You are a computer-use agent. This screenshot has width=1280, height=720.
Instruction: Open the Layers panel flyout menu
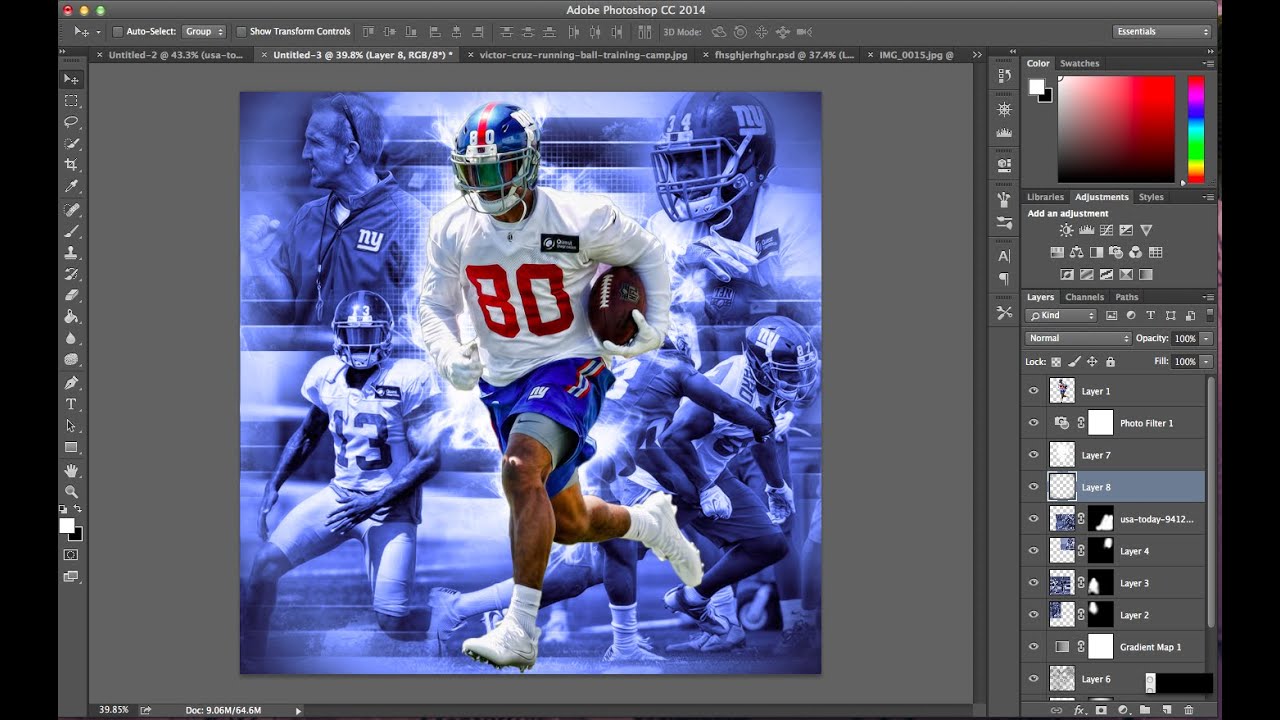click(1207, 297)
